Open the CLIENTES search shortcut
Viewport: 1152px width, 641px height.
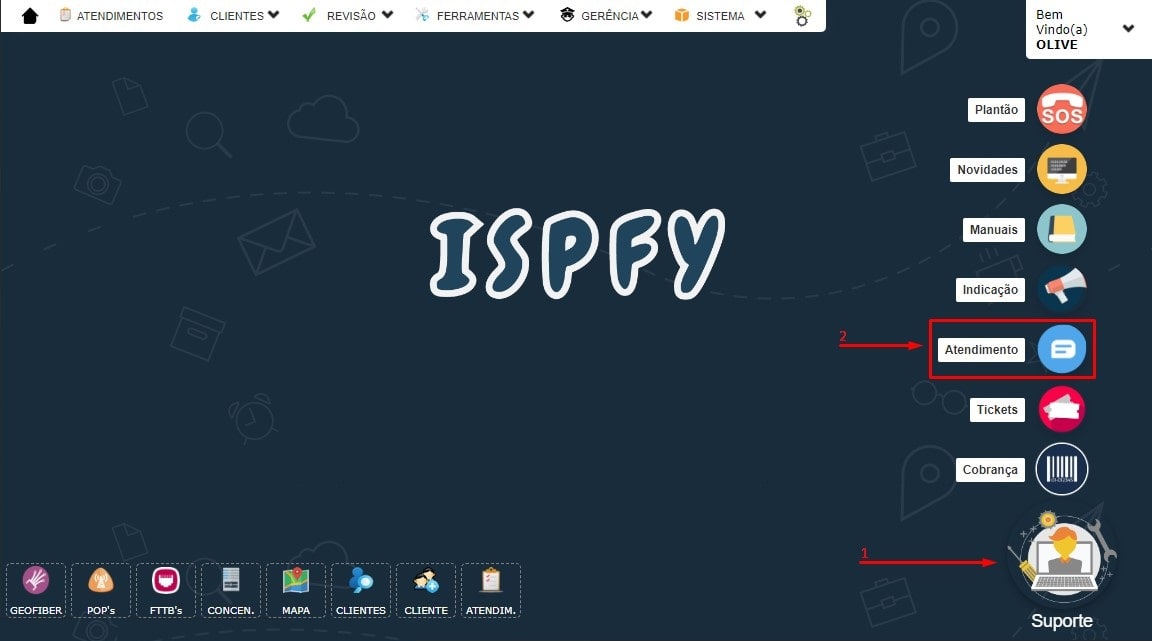[x=361, y=590]
